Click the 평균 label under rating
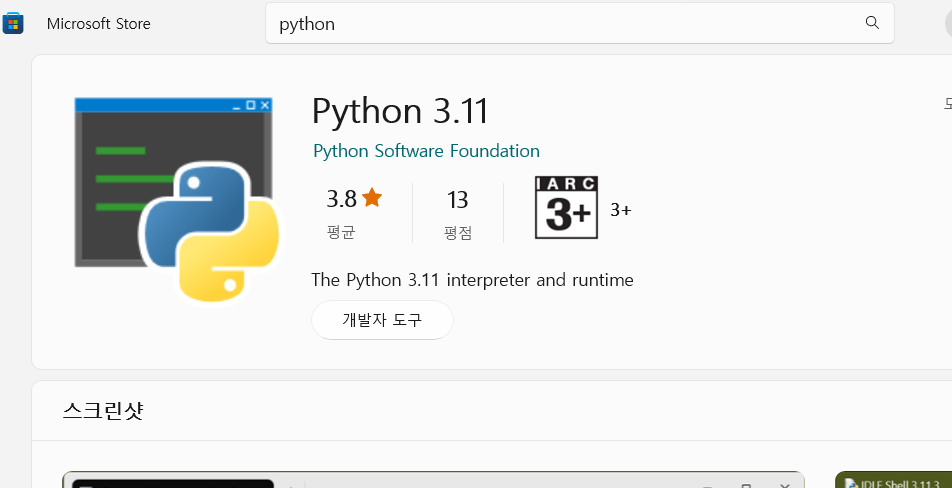The height and width of the screenshot is (488, 952). coord(341,232)
